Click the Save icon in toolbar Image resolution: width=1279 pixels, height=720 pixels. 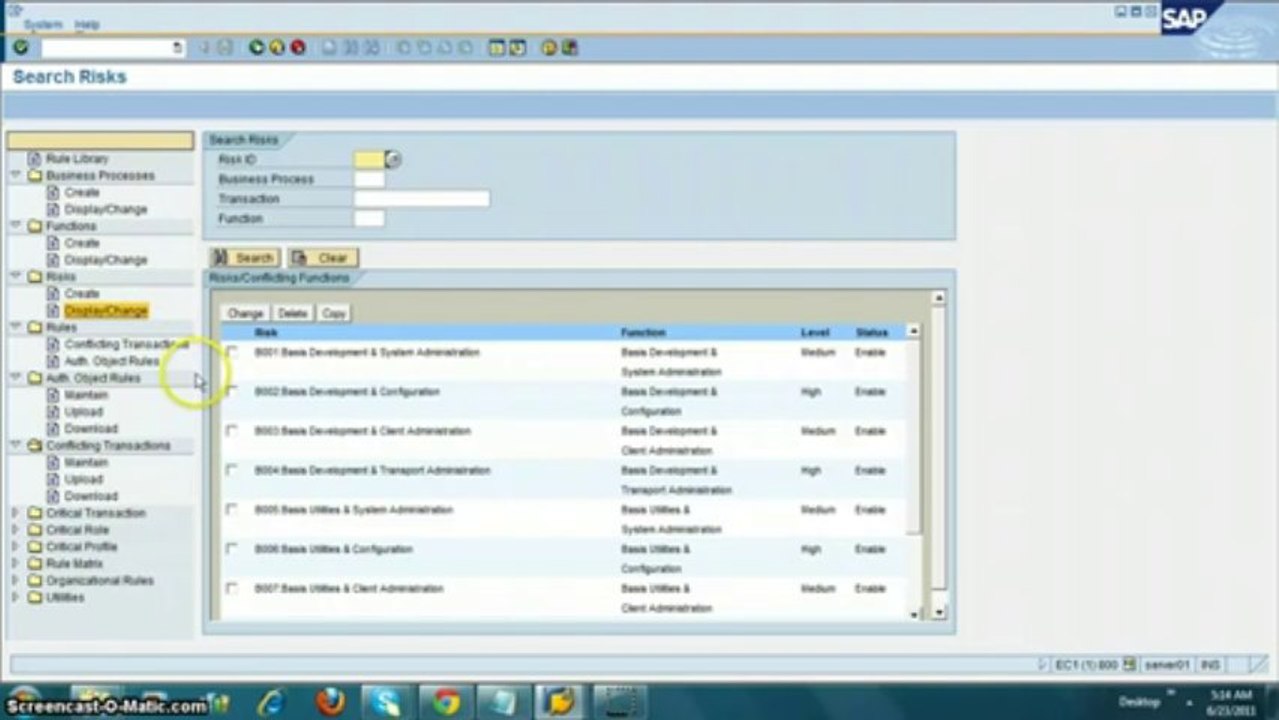(225, 47)
